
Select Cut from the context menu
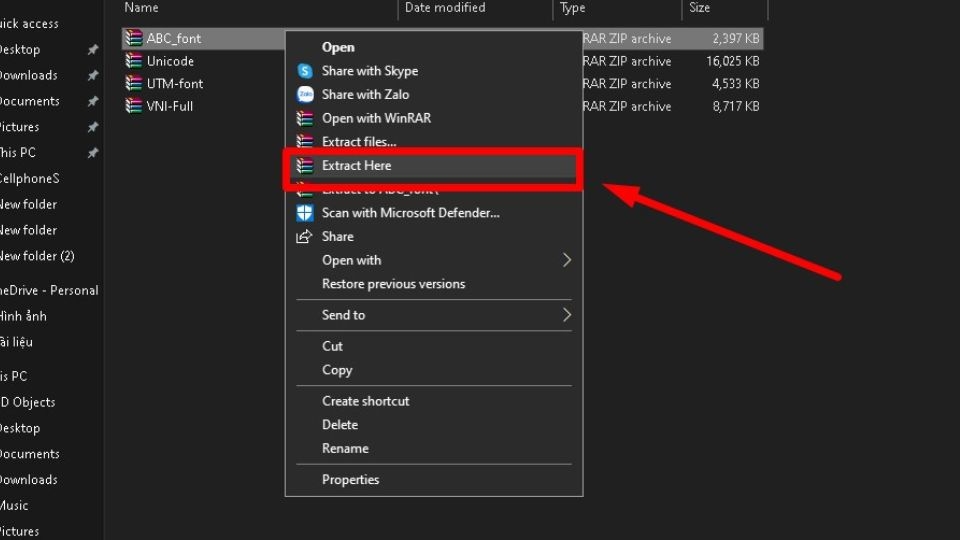coord(332,346)
